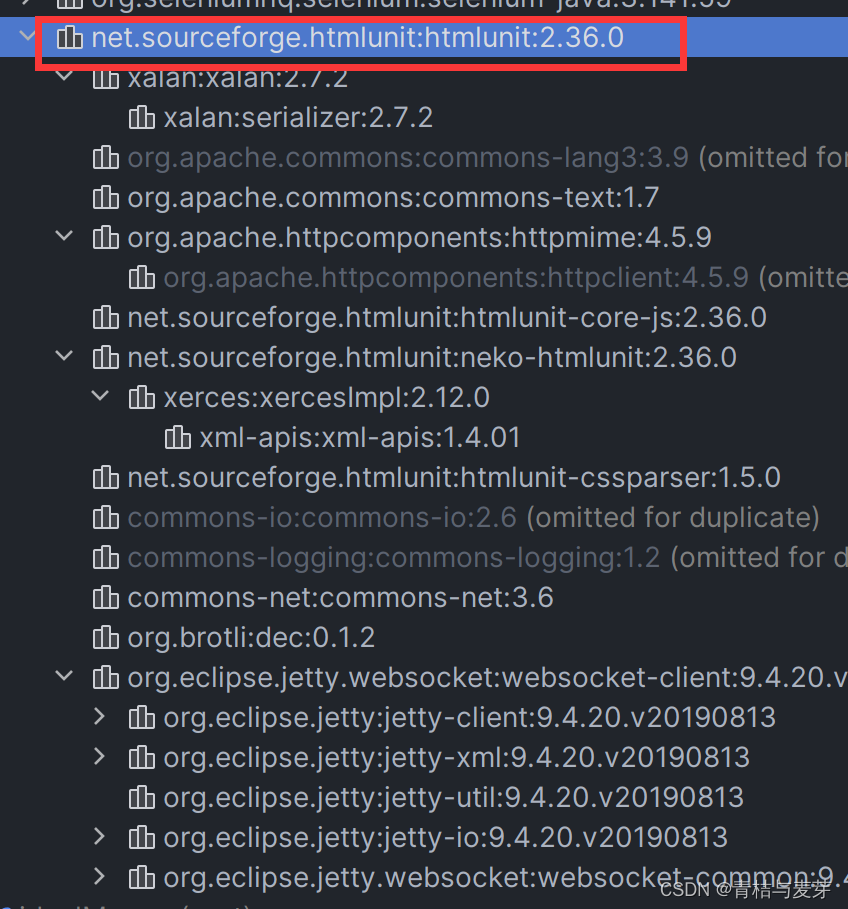
Task: Expand the jetty-xml dependency node
Action: click(x=100, y=757)
